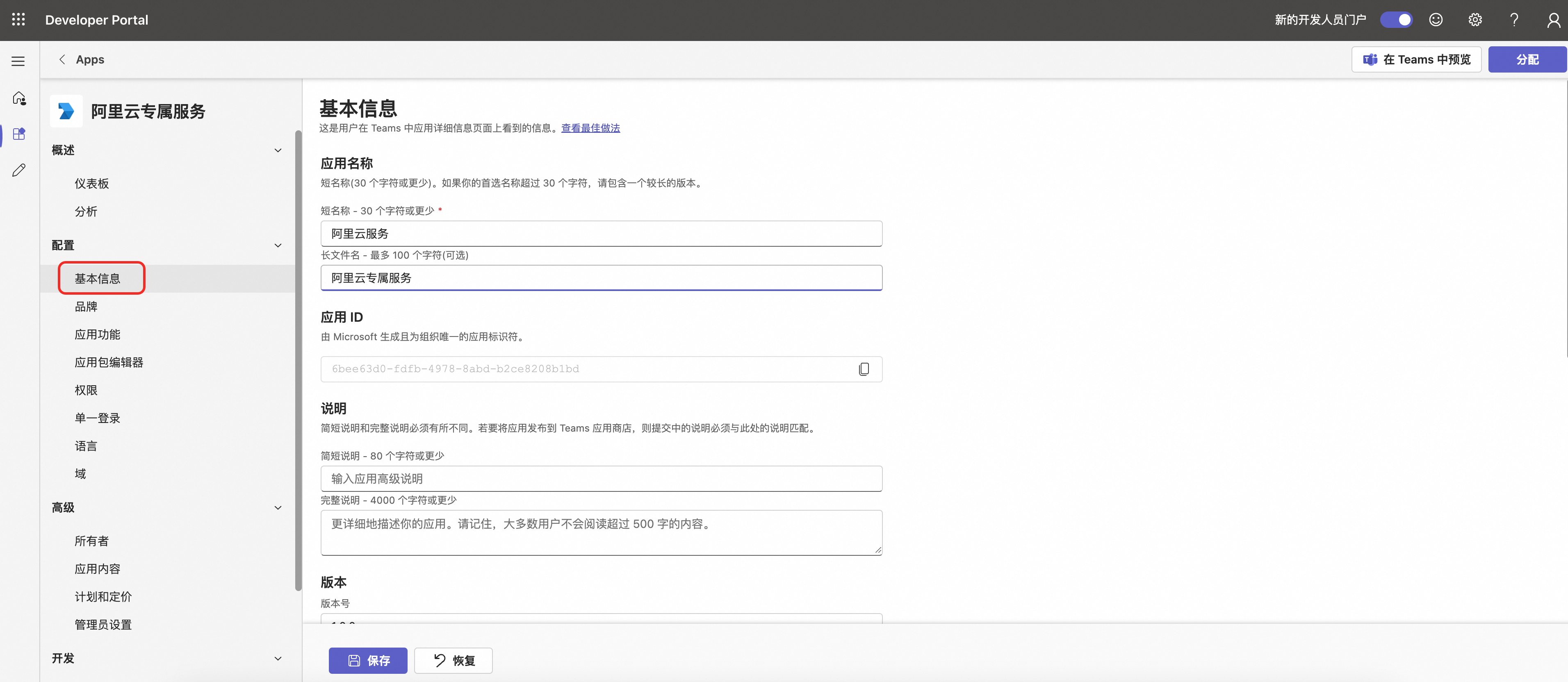Screen dimensions: 1568x682
Task: Open 应用功能 in the sidebar
Action: tap(98, 334)
